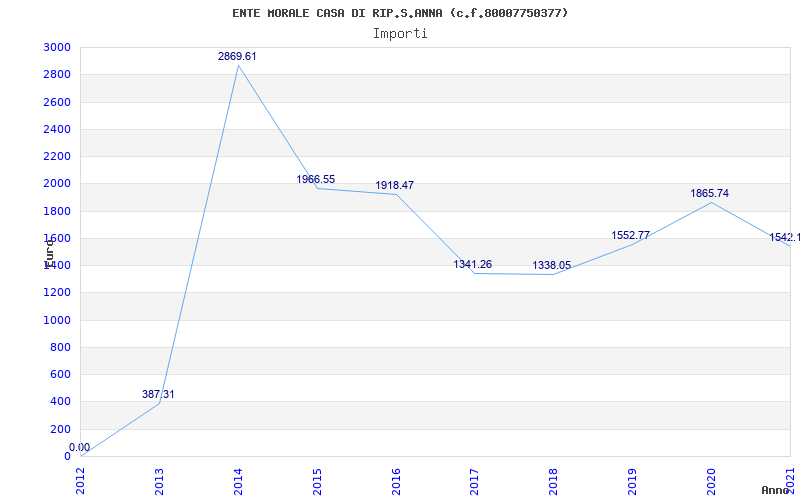Click the 1200 y-axis tick label
This screenshot has height=500, width=800.
coord(57,293)
